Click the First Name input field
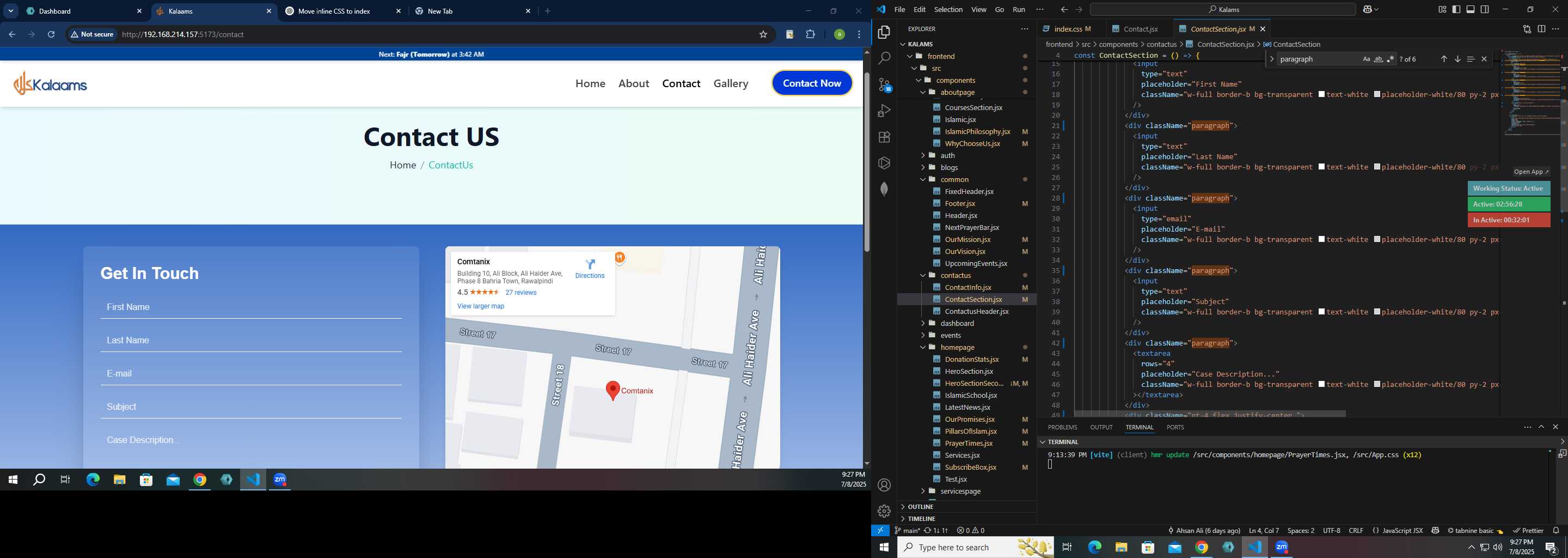Viewport: 1568px width, 558px height. (x=251, y=307)
